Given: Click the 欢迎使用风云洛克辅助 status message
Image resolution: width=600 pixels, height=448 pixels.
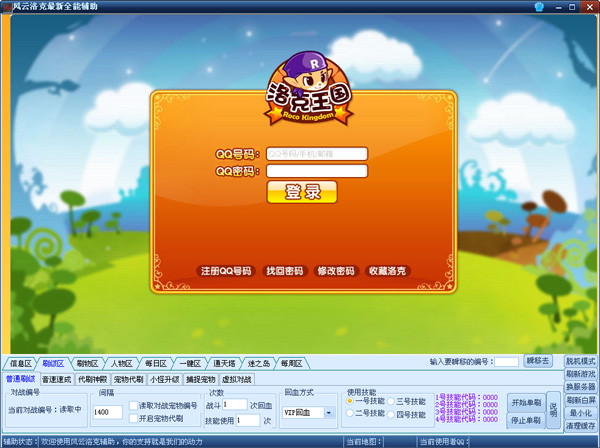Looking at the screenshot, I should coord(122,442).
